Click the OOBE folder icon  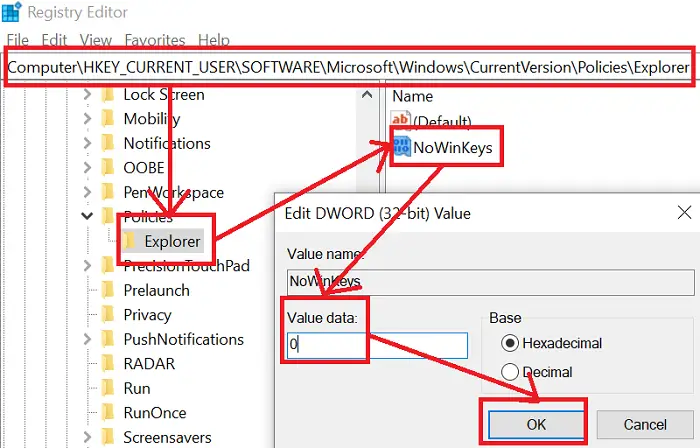pyautogui.click(x=108, y=168)
